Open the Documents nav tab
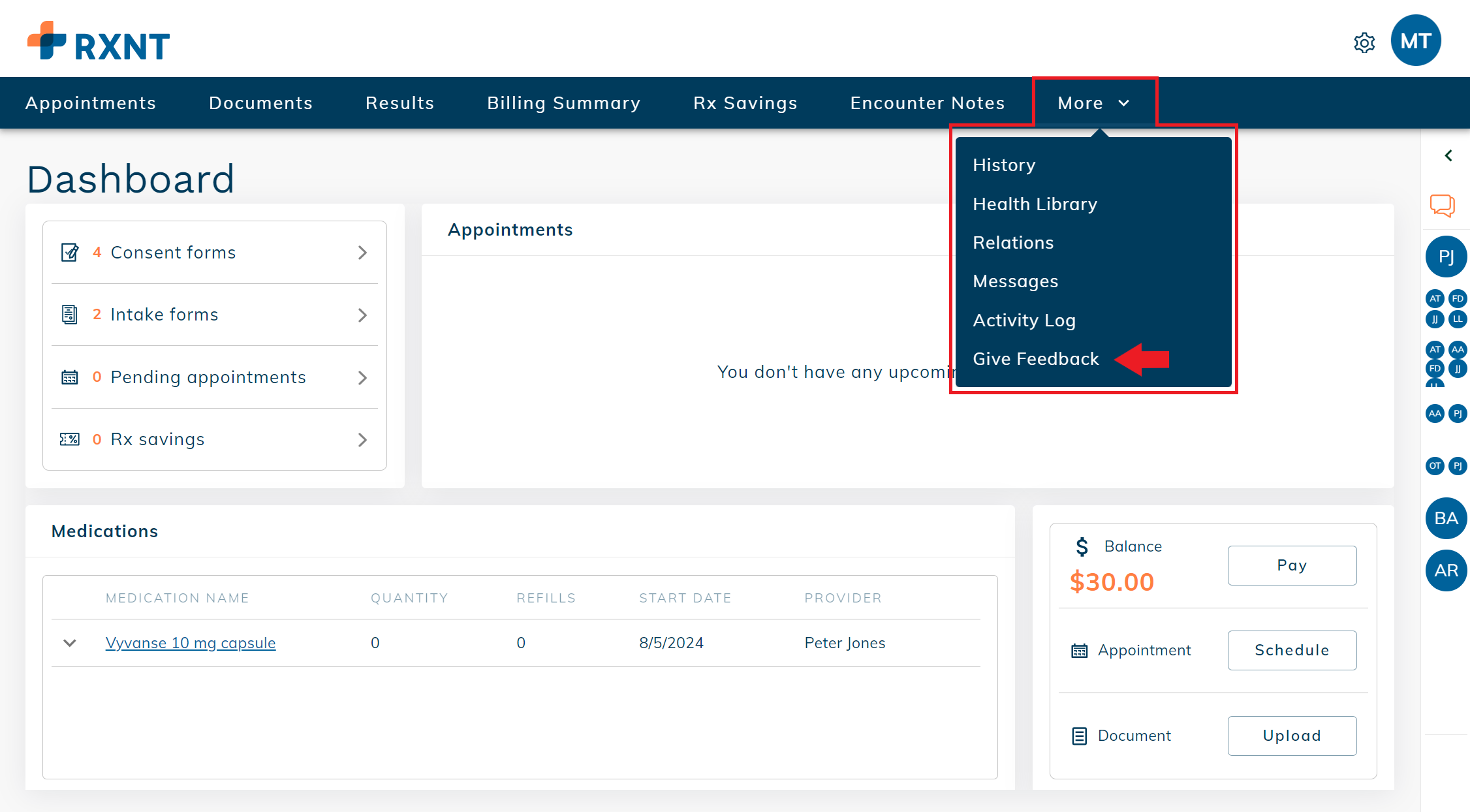Image resolution: width=1470 pixels, height=812 pixels. tap(260, 102)
